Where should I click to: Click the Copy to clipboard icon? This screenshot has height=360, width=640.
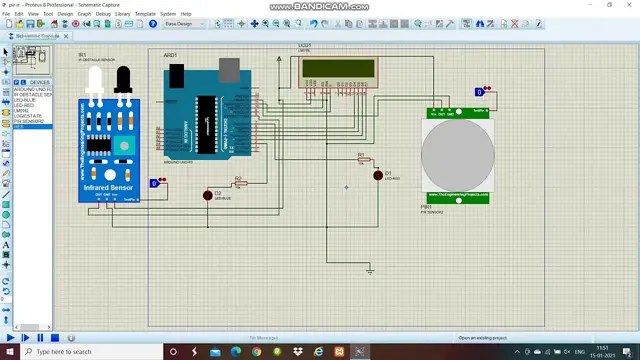pyautogui.click(x=349, y=24)
